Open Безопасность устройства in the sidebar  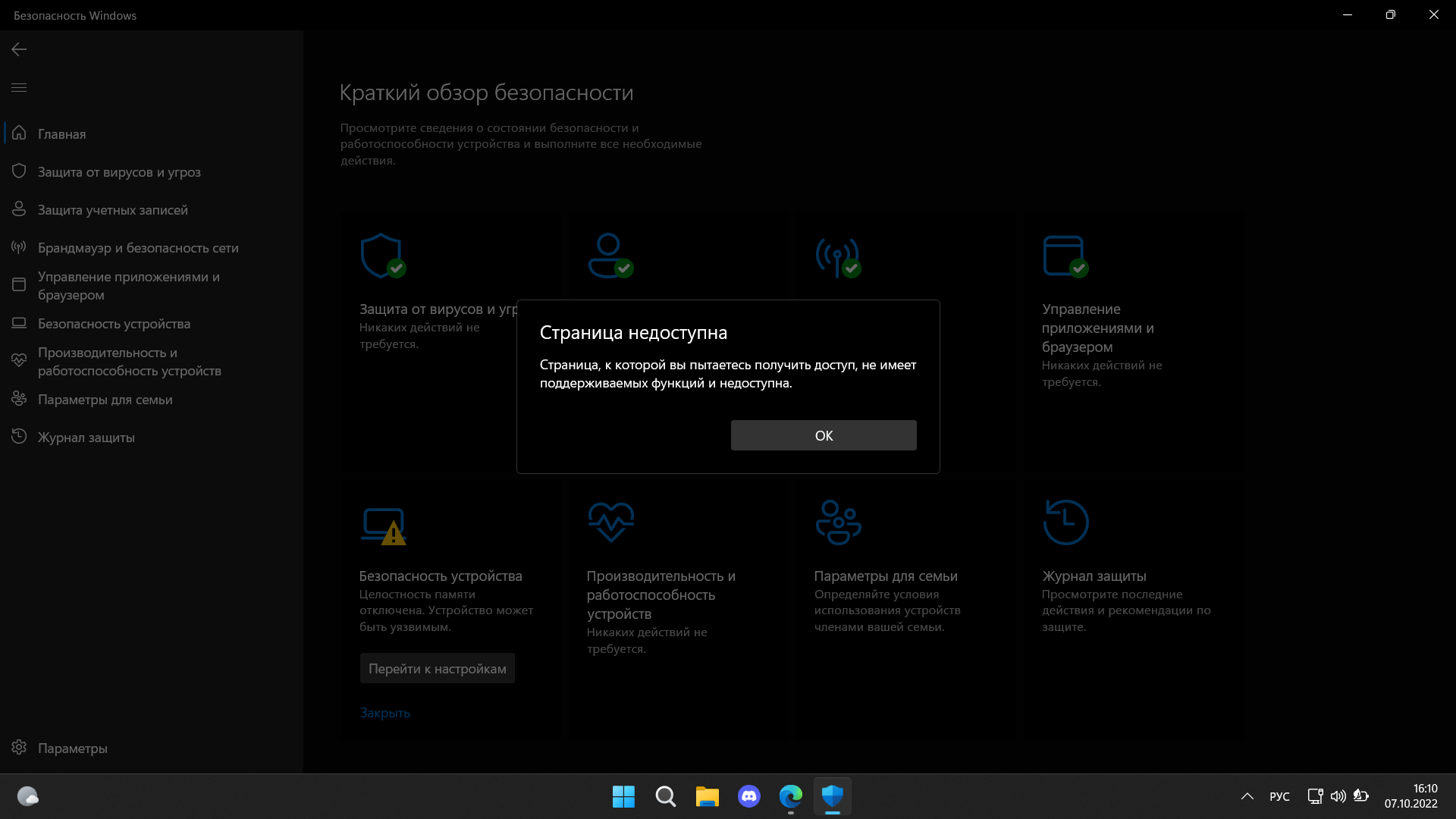pos(152,323)
